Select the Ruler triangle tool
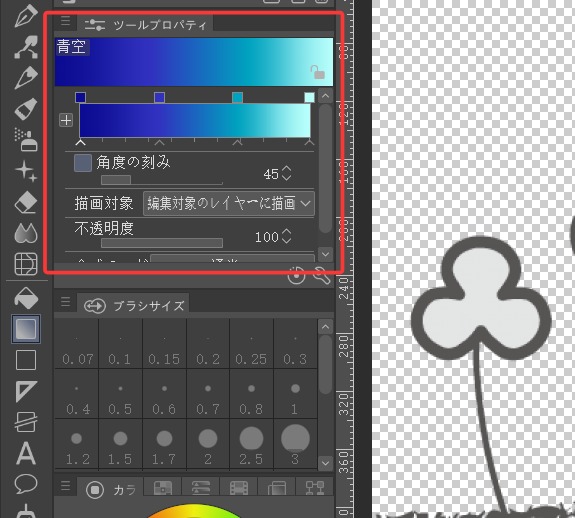The width and height of the screenshot is (575, 518). pyautogui.click(x=26, y=391)
